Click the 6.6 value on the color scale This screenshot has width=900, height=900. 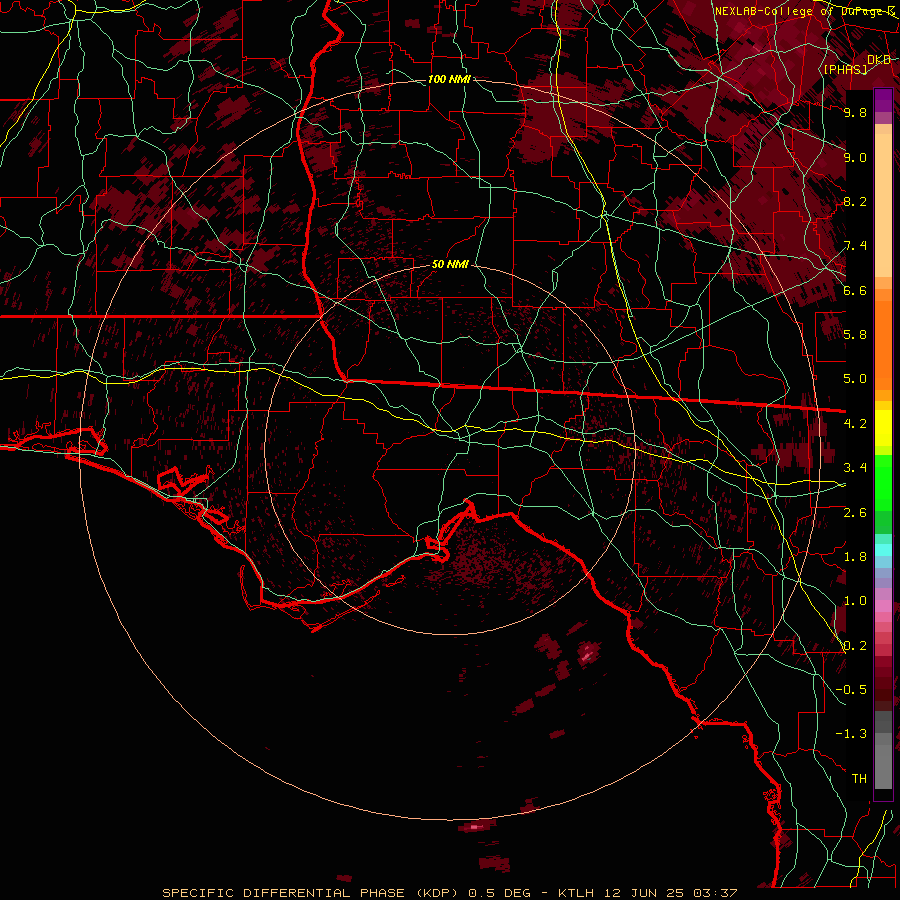(x=855, y=290)
